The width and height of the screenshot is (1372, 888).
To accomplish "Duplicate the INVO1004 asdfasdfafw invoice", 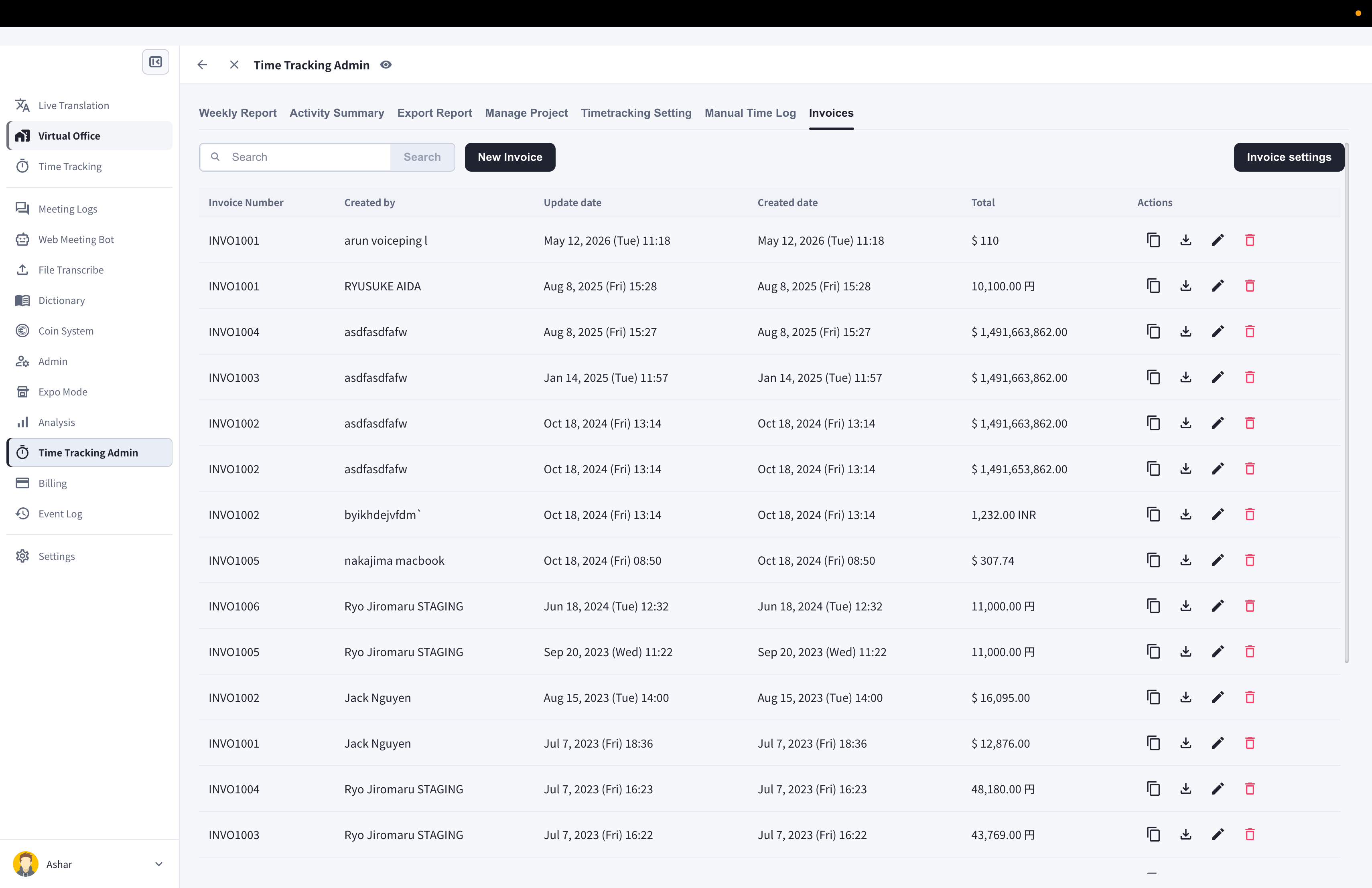I will [1153, 331].
